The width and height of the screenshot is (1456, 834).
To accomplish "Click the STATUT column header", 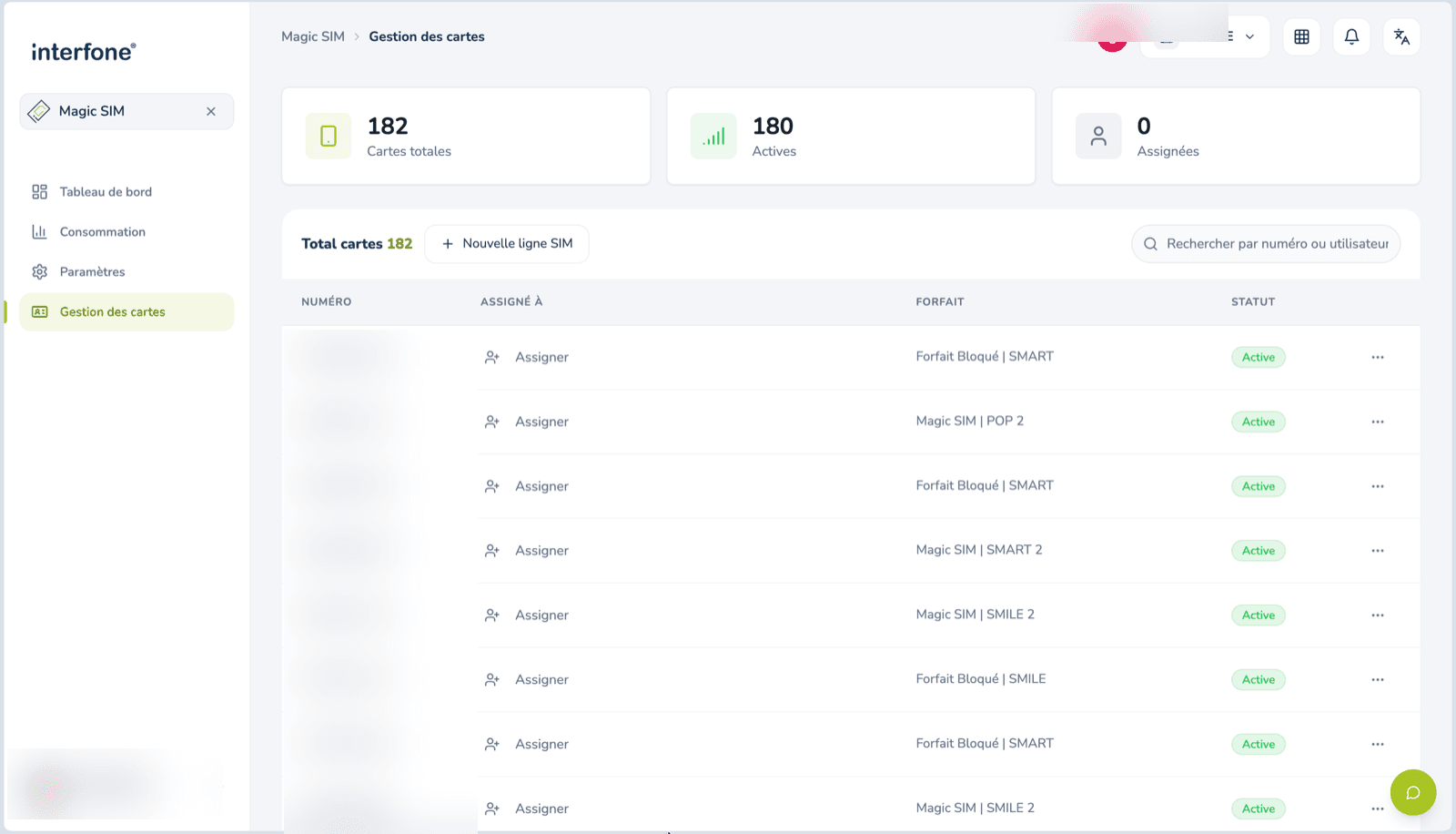I will click(1253, 302).
